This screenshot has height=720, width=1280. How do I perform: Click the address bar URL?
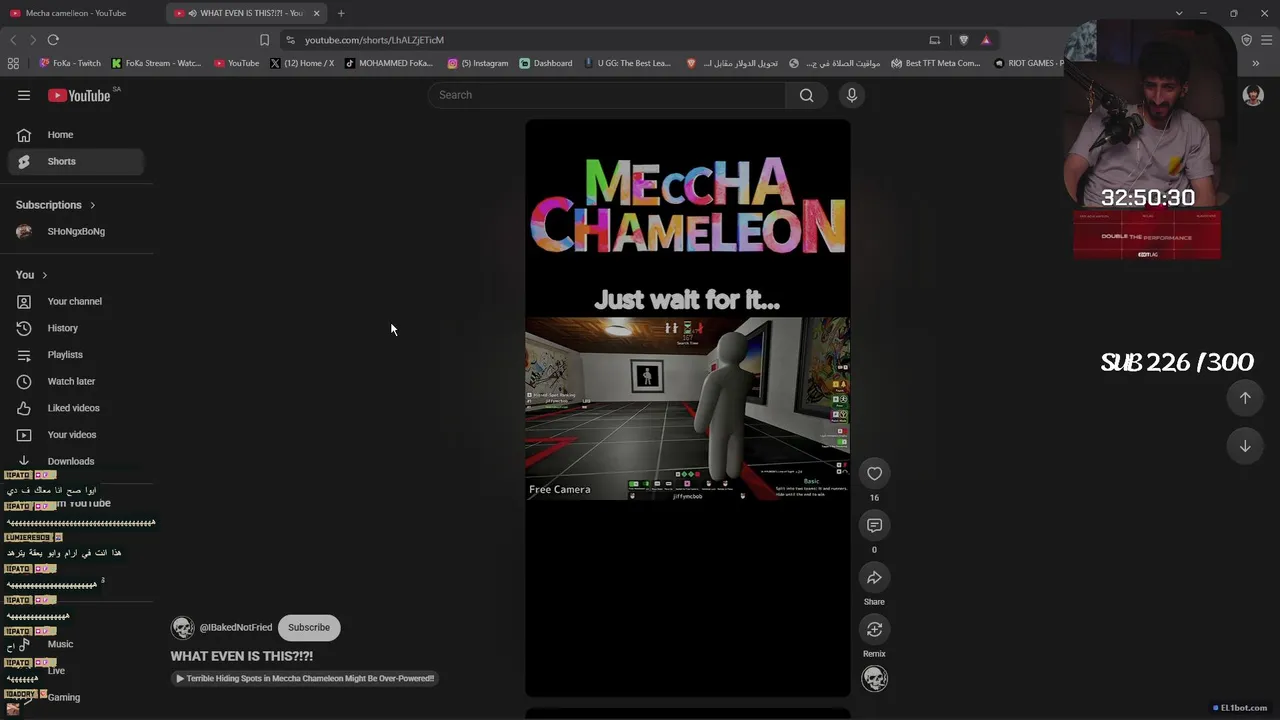point(374,40)
